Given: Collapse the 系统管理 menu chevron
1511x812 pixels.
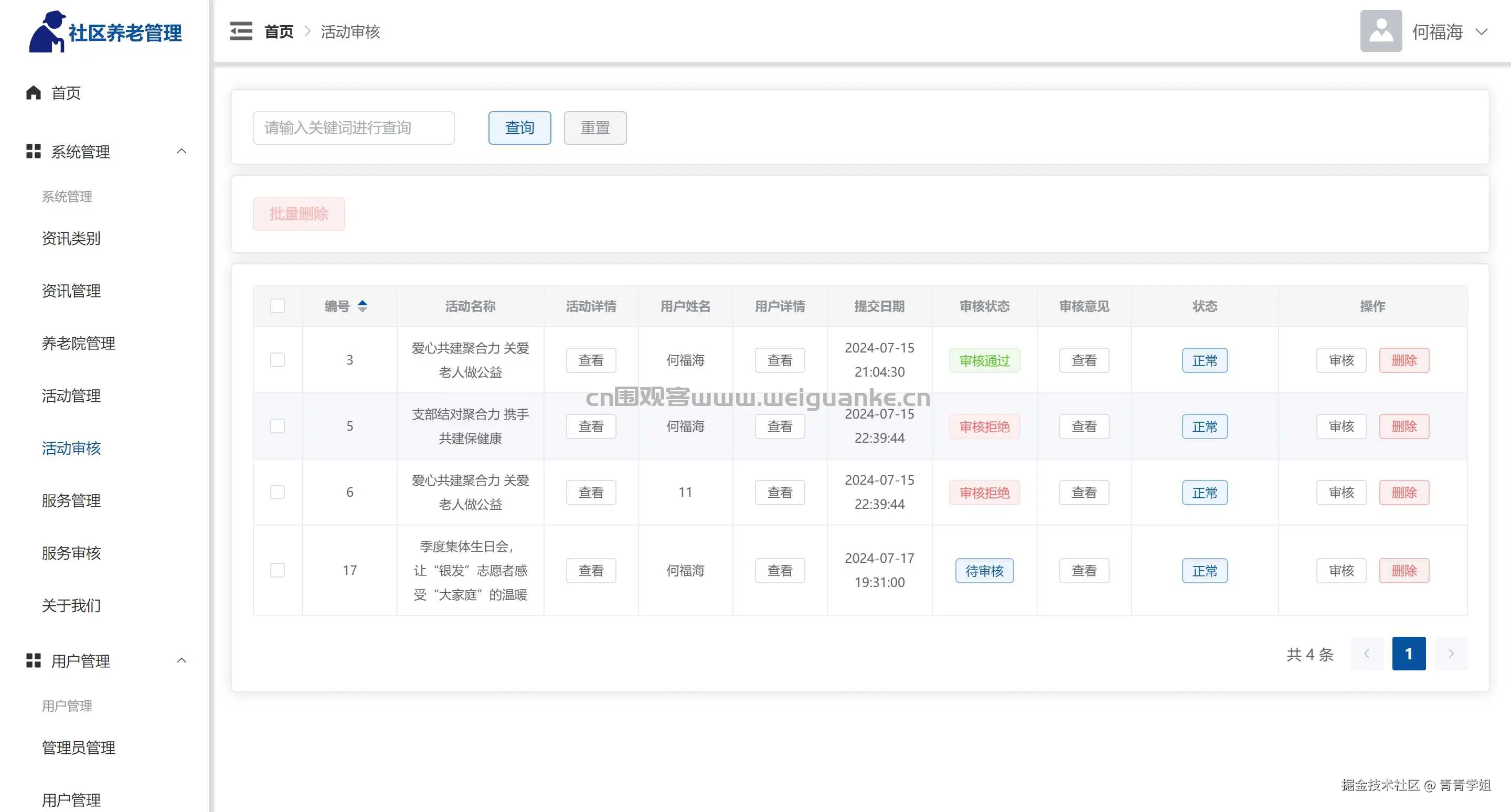Looking at the screenshot, I should [181, 151].
